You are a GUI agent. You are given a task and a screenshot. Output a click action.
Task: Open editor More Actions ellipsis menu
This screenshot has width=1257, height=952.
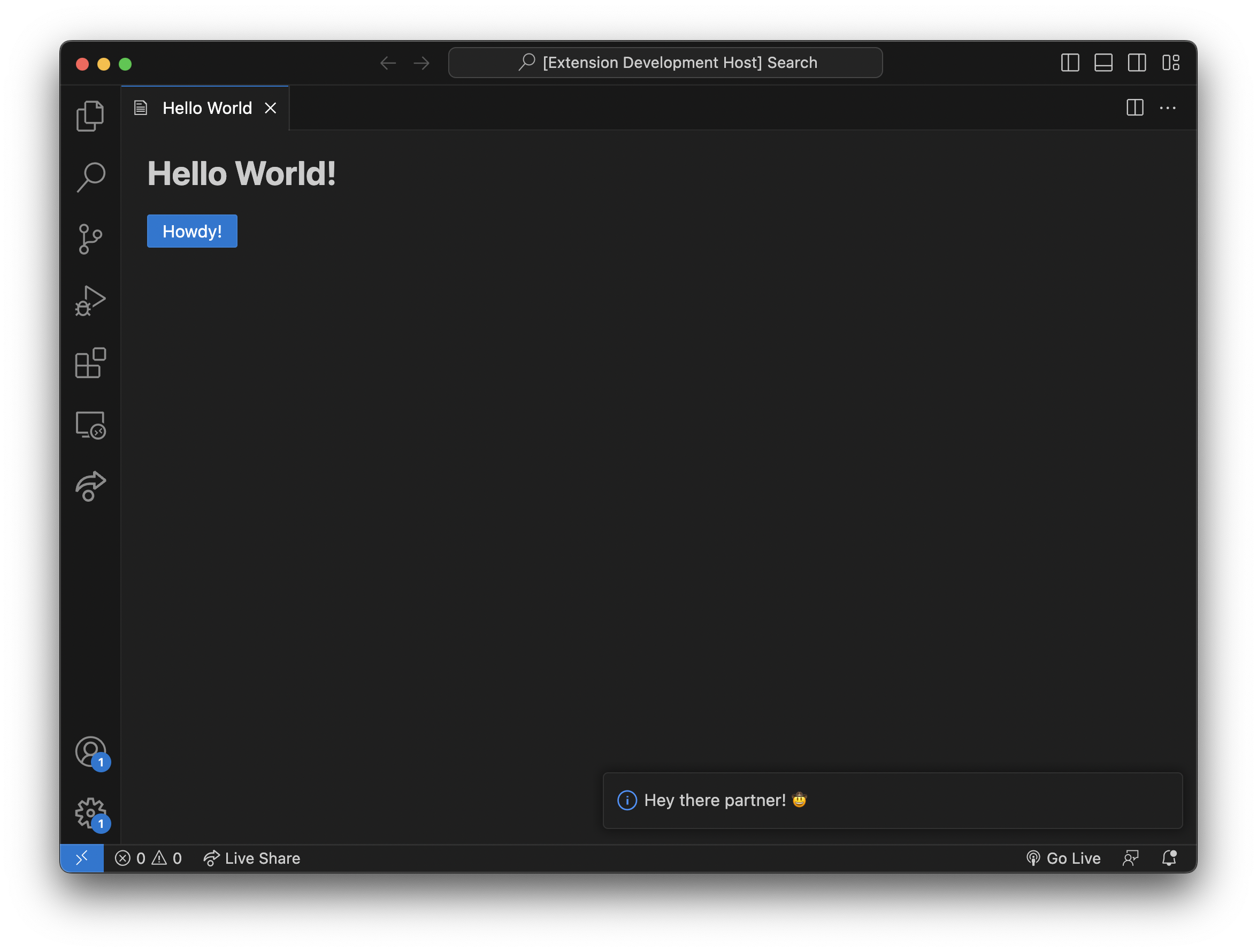[1167, 108]
